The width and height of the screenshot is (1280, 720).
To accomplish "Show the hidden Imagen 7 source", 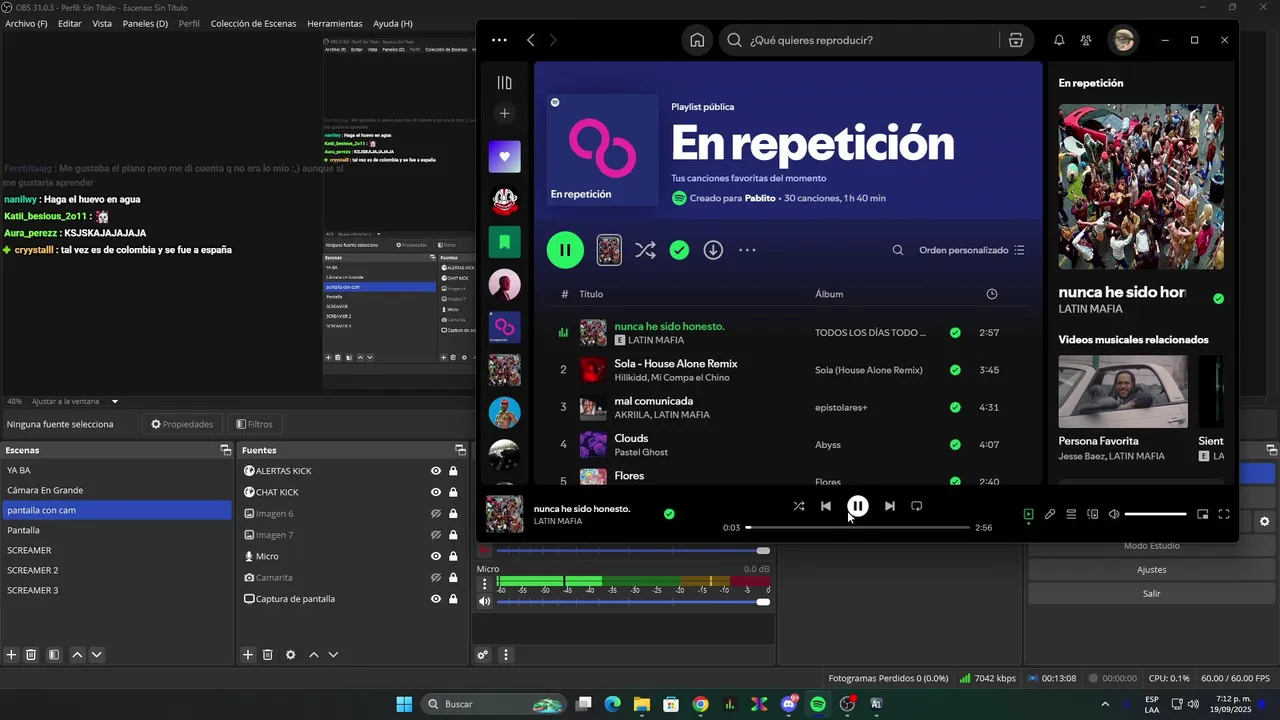I will (436, 535).
